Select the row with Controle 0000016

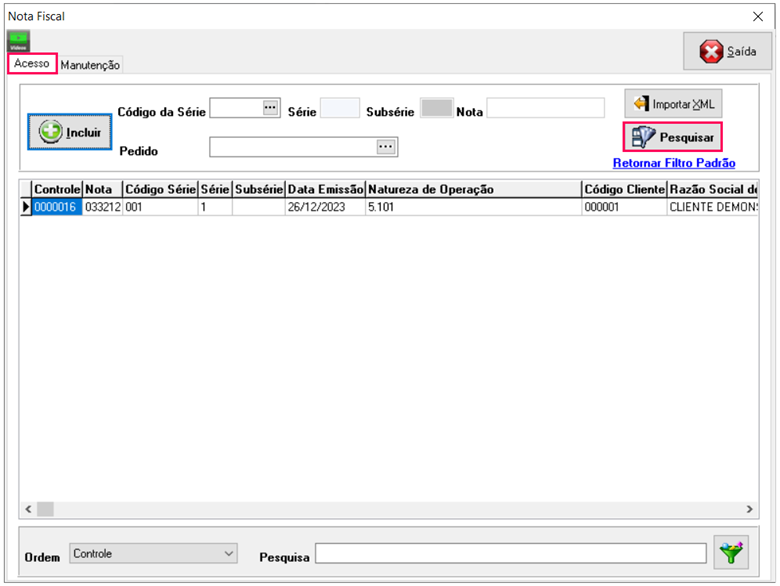[56, 207]
